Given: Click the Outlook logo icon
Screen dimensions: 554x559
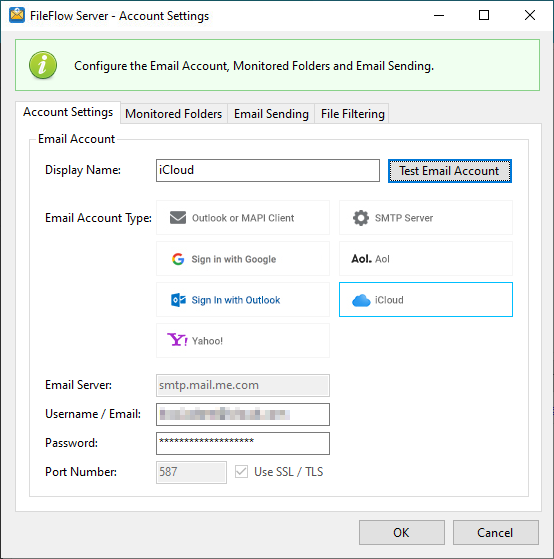Looking at the screenshot, I should pos(178,300).
